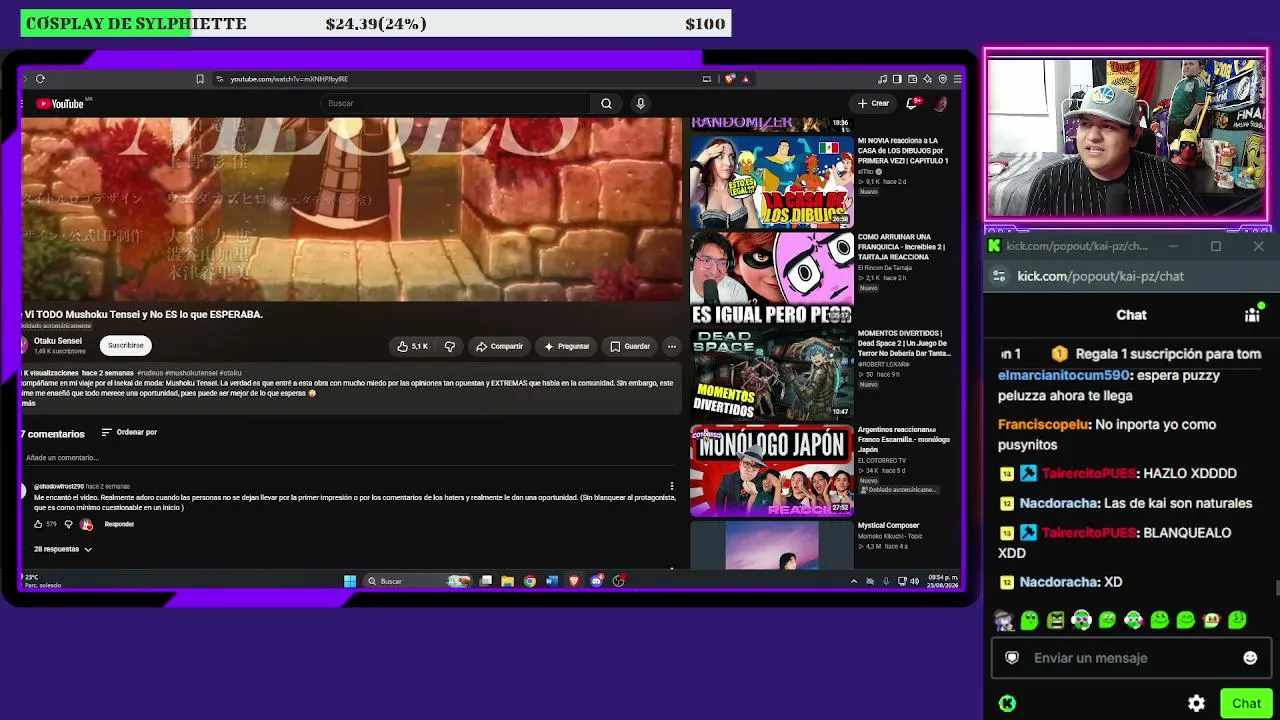Click the Añade un comentario field

click(x=350, y=458)
